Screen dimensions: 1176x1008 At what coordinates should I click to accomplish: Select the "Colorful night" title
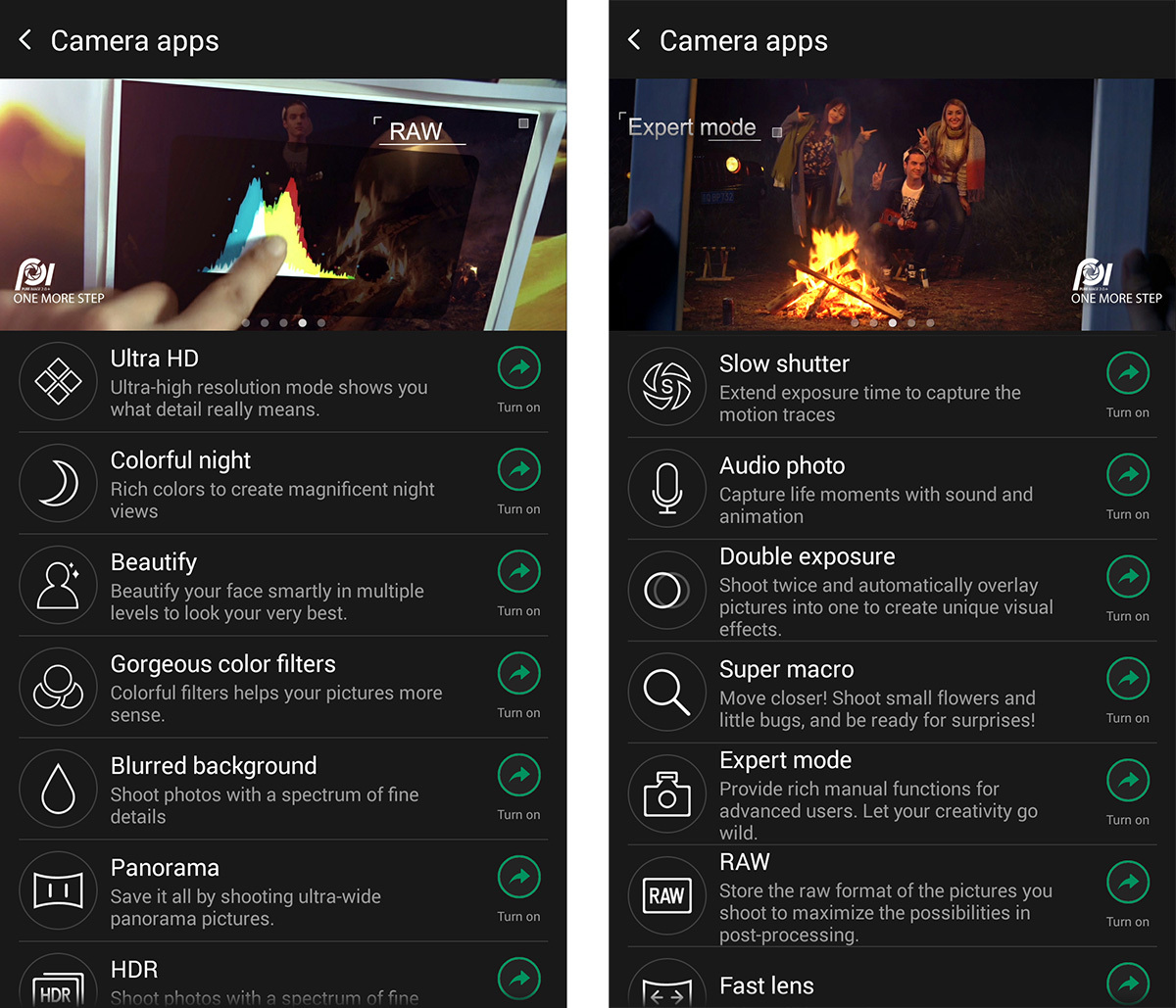pyautogui.click(x=180, y=460)
